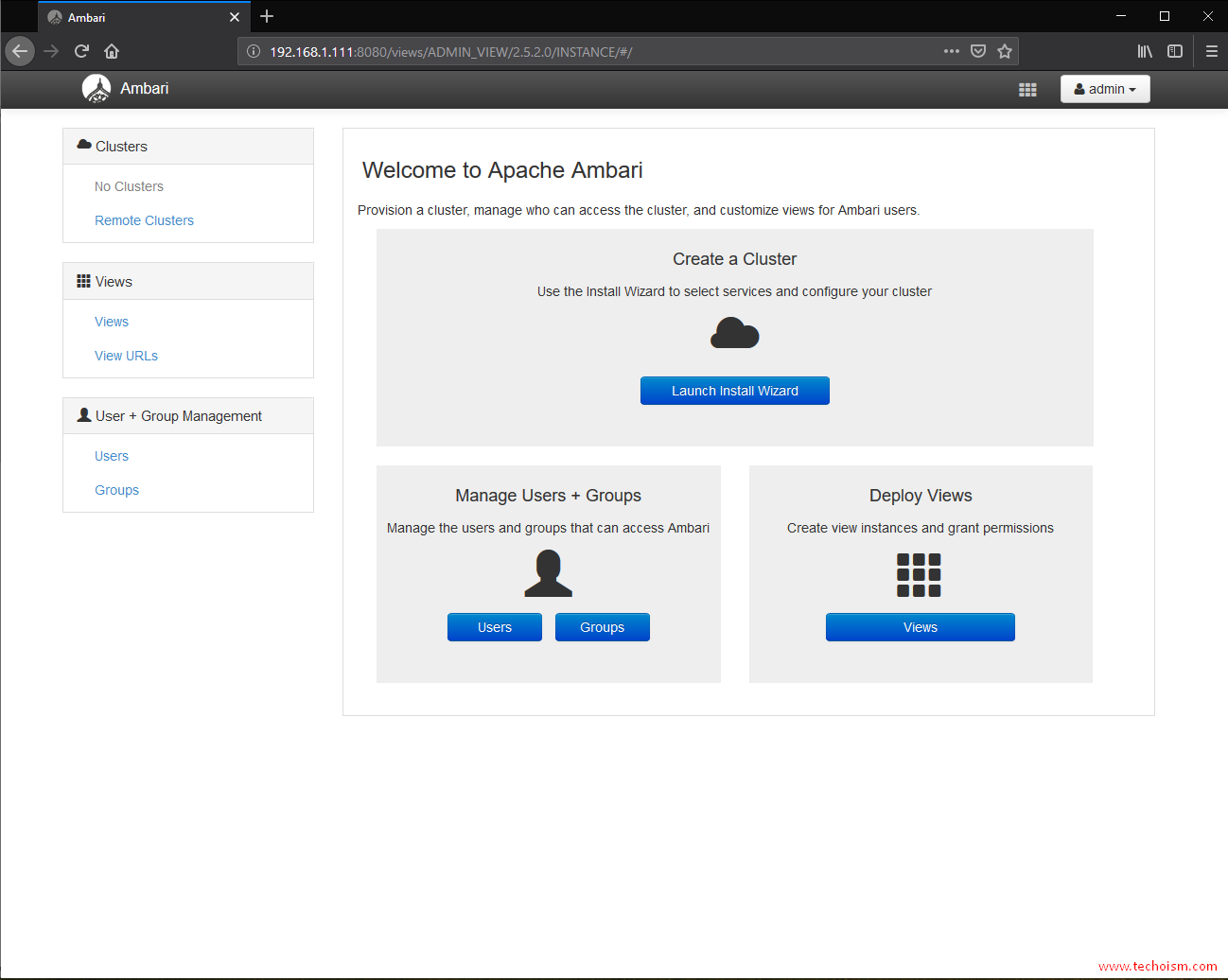Open Firefox hamburger menu

coord(1211,51)
